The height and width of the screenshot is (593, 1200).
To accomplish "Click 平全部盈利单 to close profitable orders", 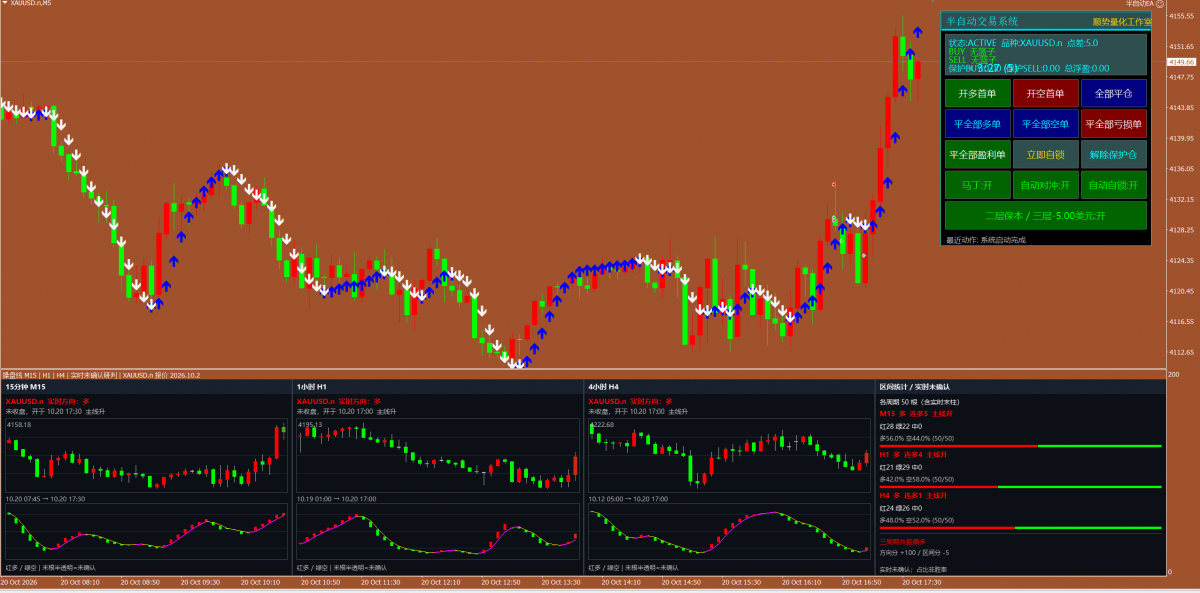I will pyautogui.click(x=977, y=154).
